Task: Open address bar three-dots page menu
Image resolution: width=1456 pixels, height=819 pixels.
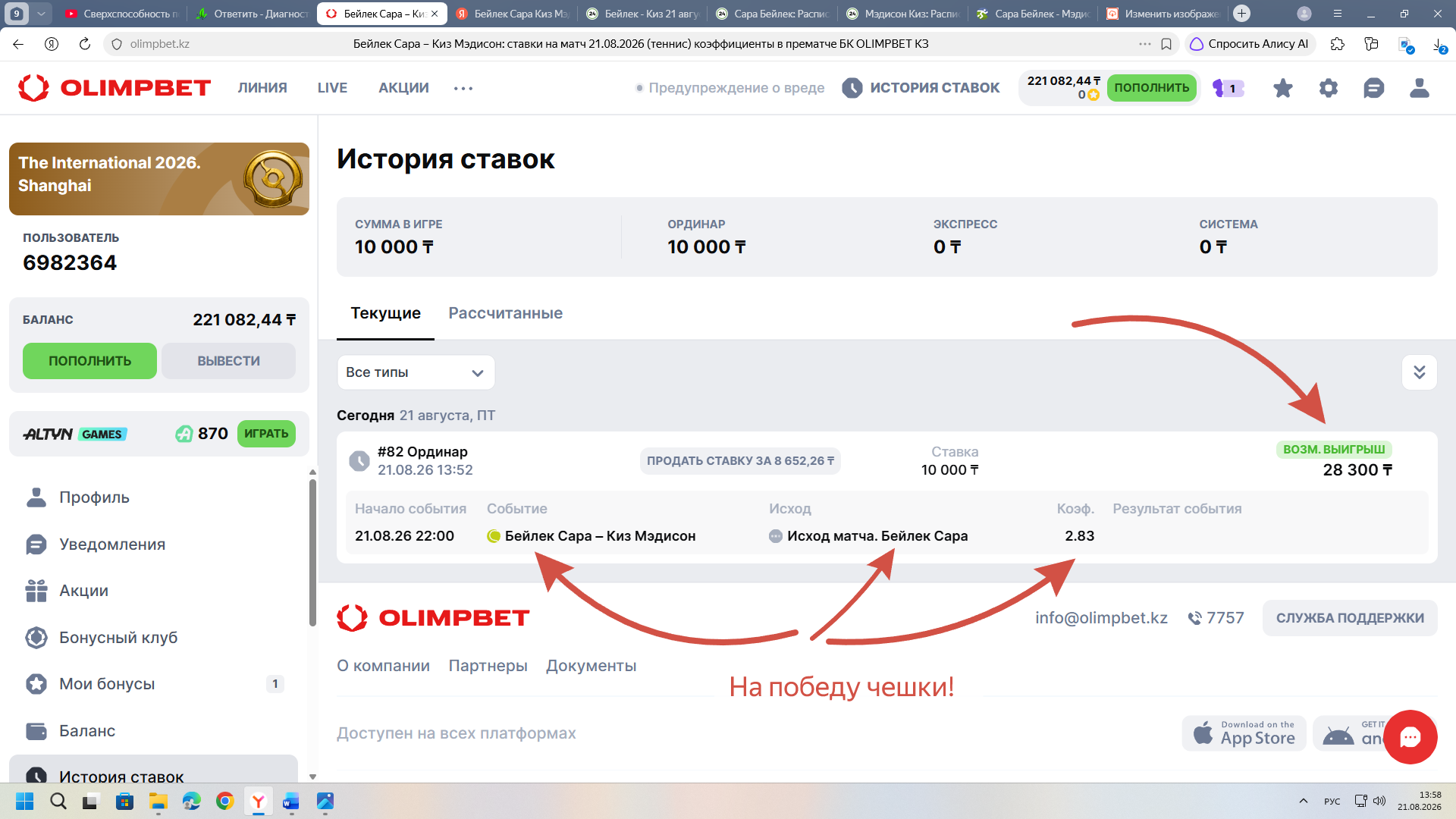Action: pos(1145,44)
